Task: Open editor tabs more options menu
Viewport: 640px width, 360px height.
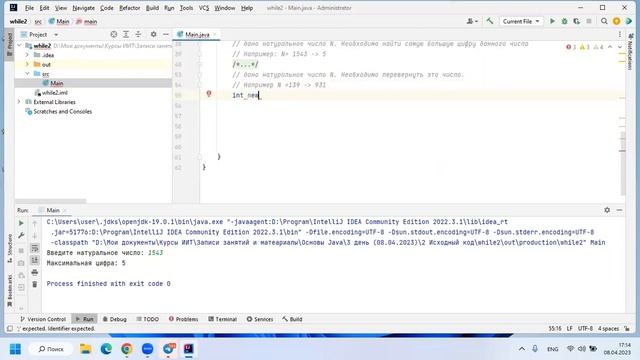Action: (620, 34)
